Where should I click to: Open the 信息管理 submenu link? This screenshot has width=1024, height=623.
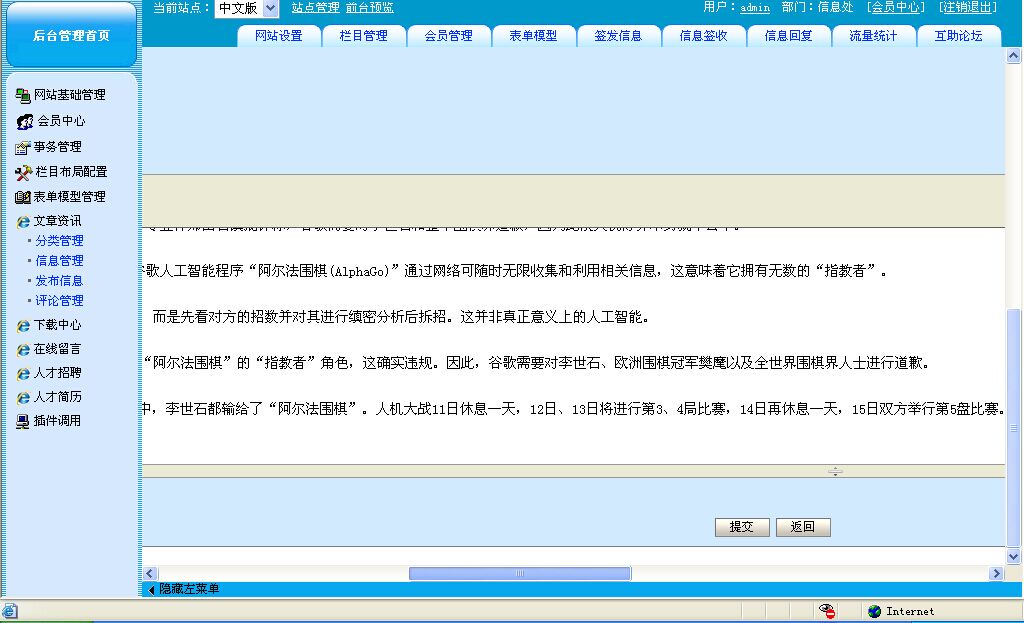pos(59,261)
